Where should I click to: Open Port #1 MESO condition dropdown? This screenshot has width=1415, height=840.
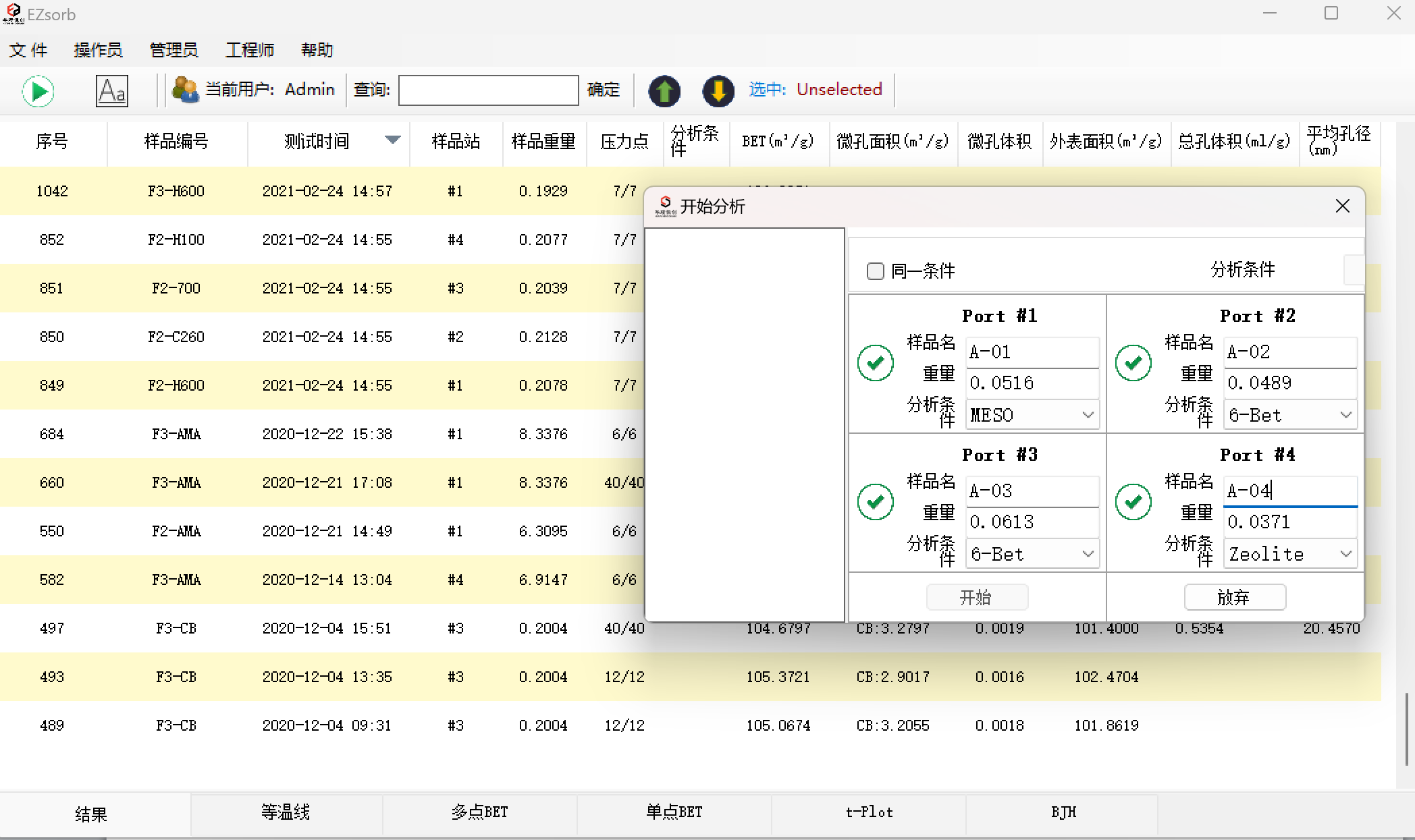point(1088,415)
